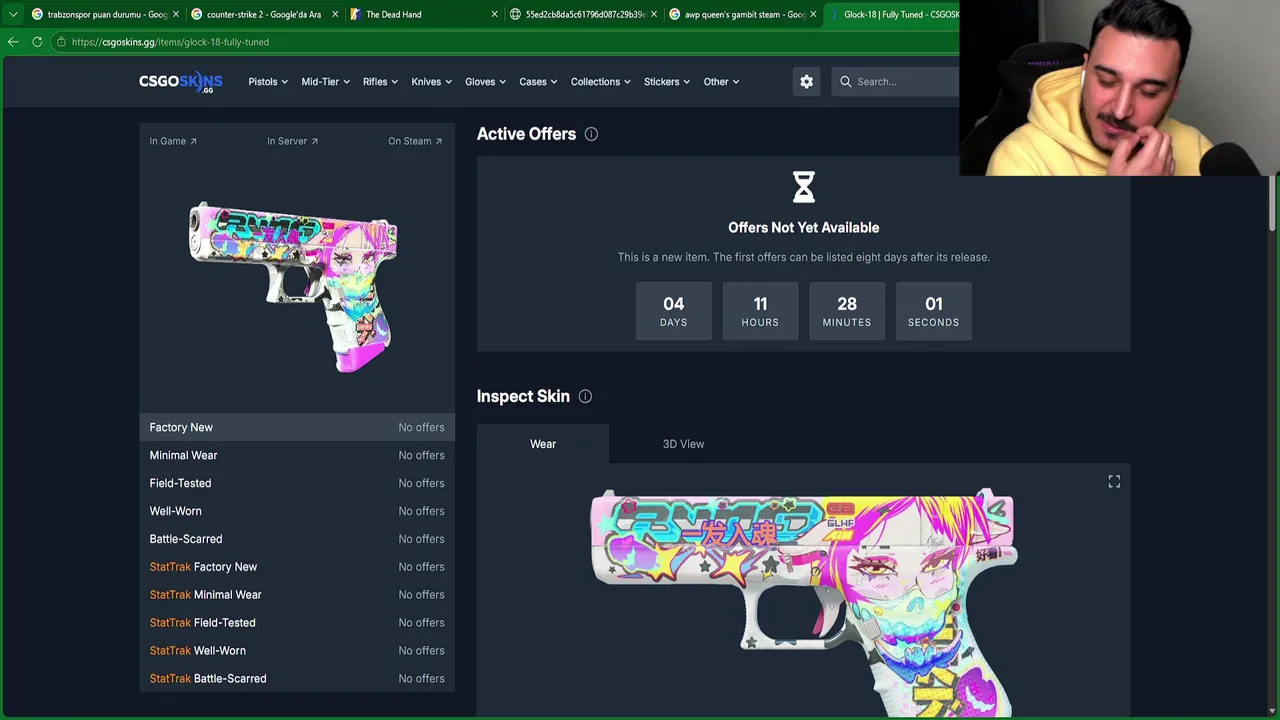The height and width of the screenshot is (720, 1280).
Task: Expand the Cases dropdown menu
Action: point(538,82)
